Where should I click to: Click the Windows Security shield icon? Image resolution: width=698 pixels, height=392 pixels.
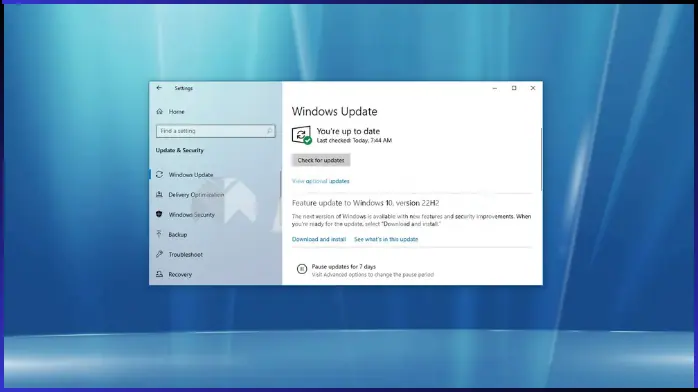coord(159,214)
